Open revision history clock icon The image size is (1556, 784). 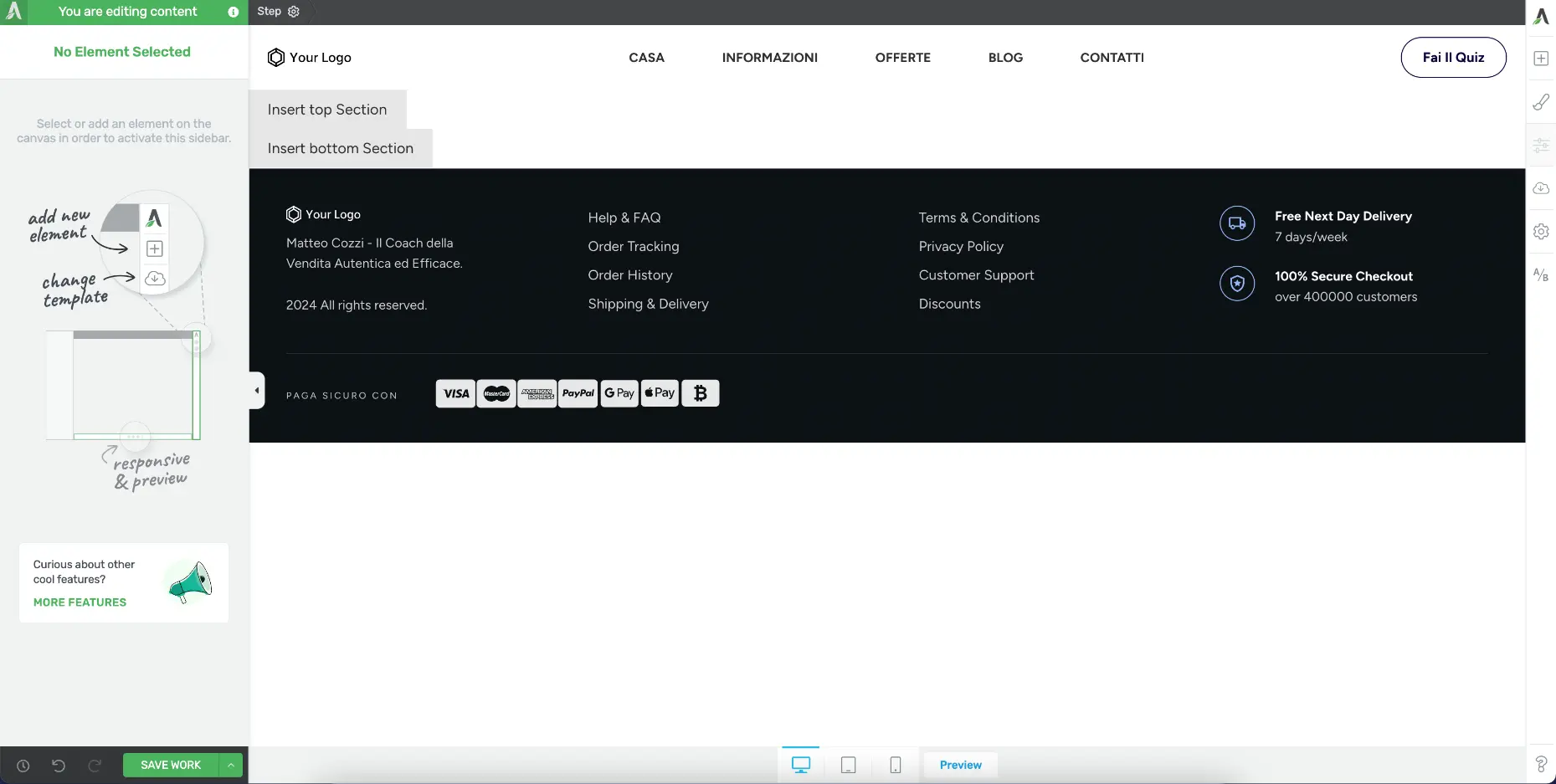click(23, 766)
